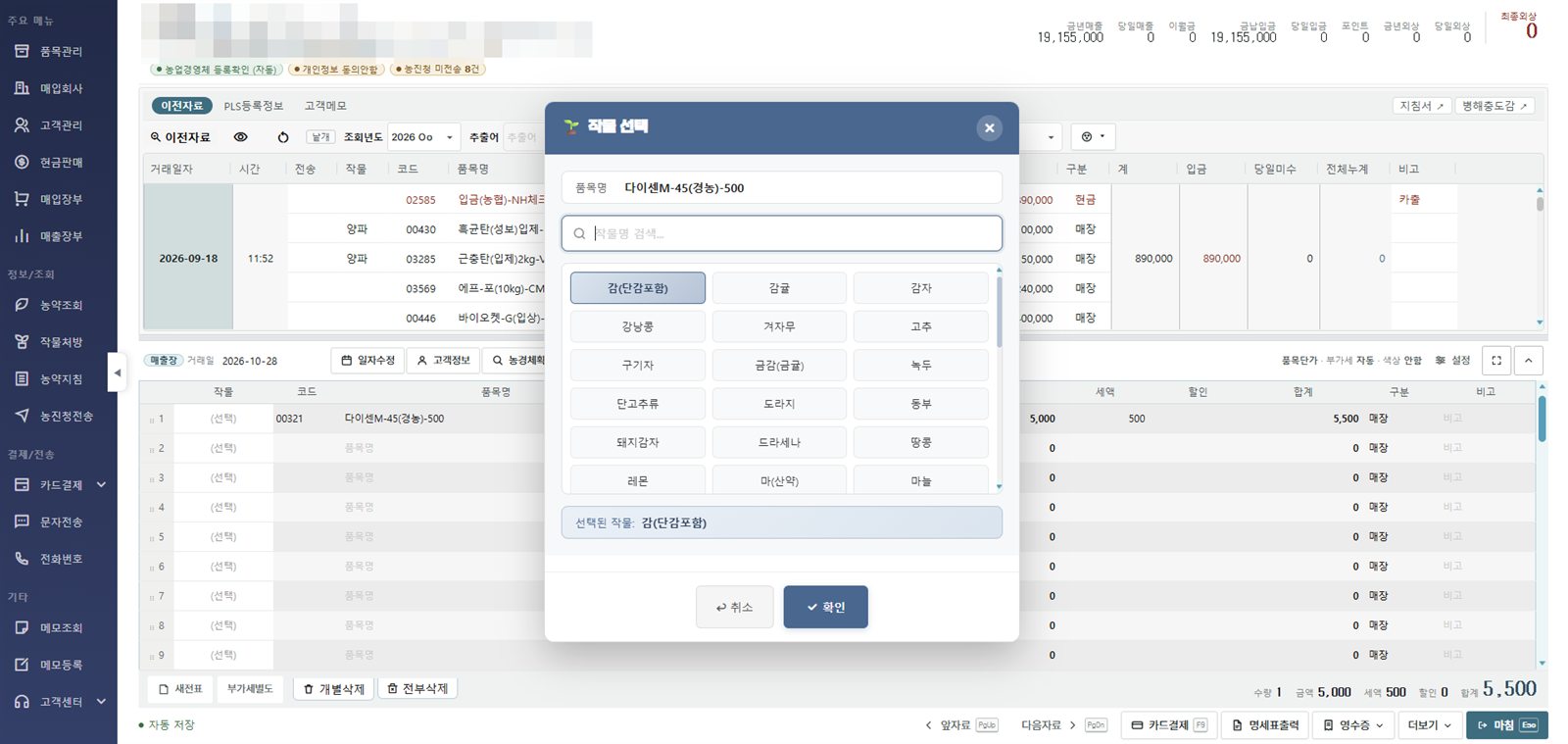This screenshot has width=1568, height=744.
Task: Open 고객관리 from the sidebar
Action: point(49,125)
